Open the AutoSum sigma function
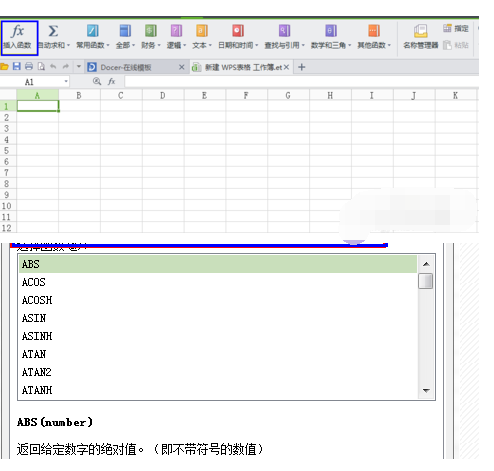Viewport: 494px width, 471px height. [x=53, y=31]
